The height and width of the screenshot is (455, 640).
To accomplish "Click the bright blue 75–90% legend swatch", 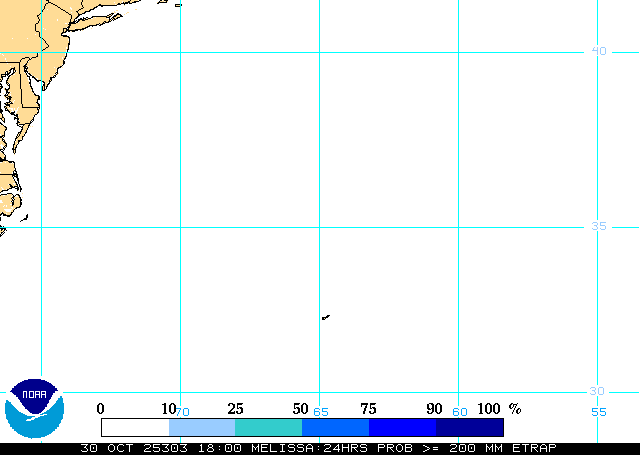I will tap(402, 427).
